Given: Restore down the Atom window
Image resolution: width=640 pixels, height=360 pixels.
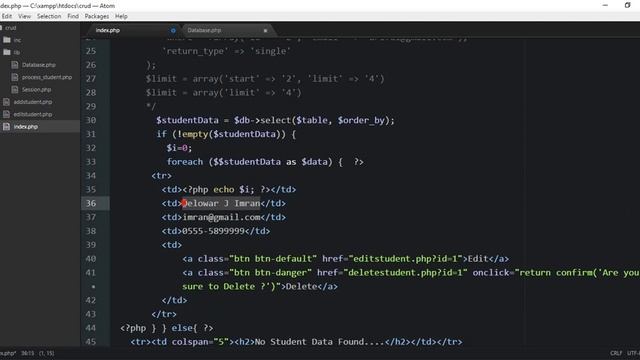Looking at the screenshot, I should pyautogui.click(x=627, y=5).
